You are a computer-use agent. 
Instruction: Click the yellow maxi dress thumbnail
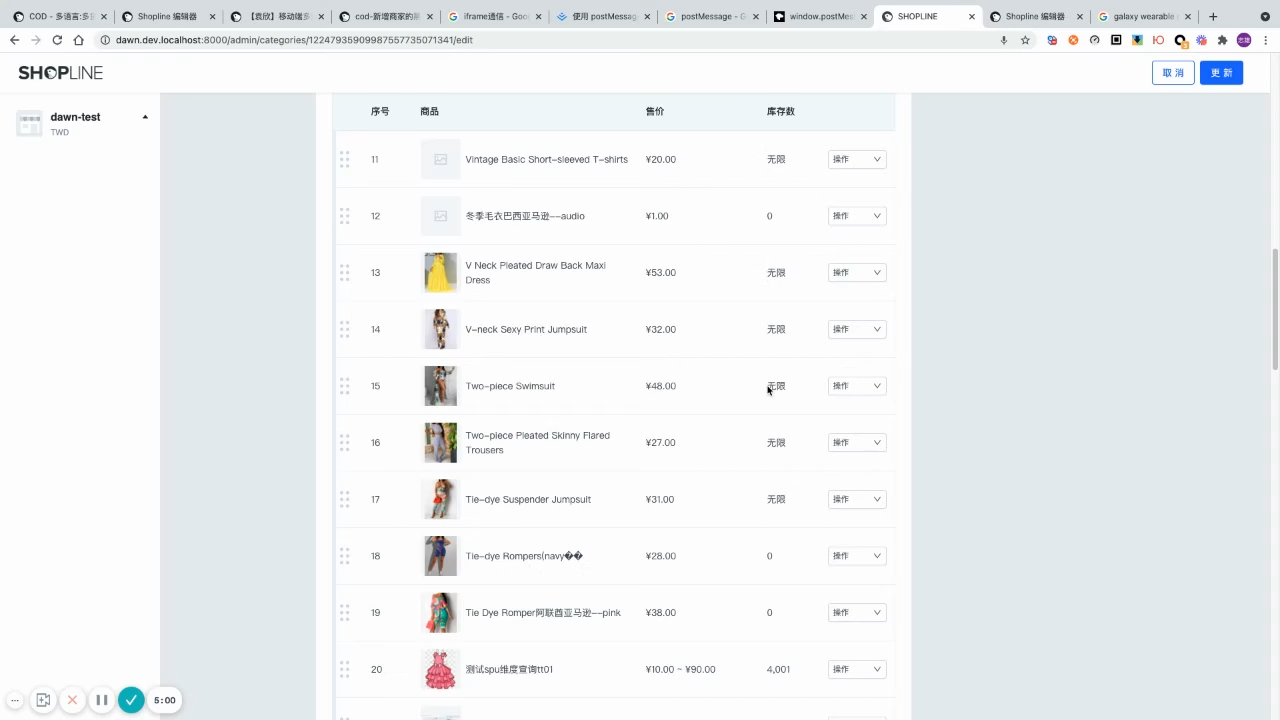pos(440,272)
